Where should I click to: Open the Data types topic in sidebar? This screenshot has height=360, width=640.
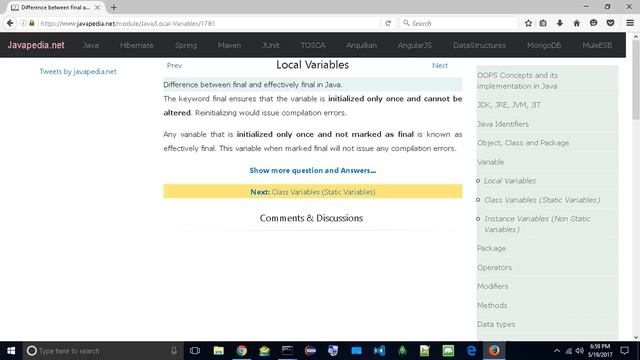(x=496, y=324)
